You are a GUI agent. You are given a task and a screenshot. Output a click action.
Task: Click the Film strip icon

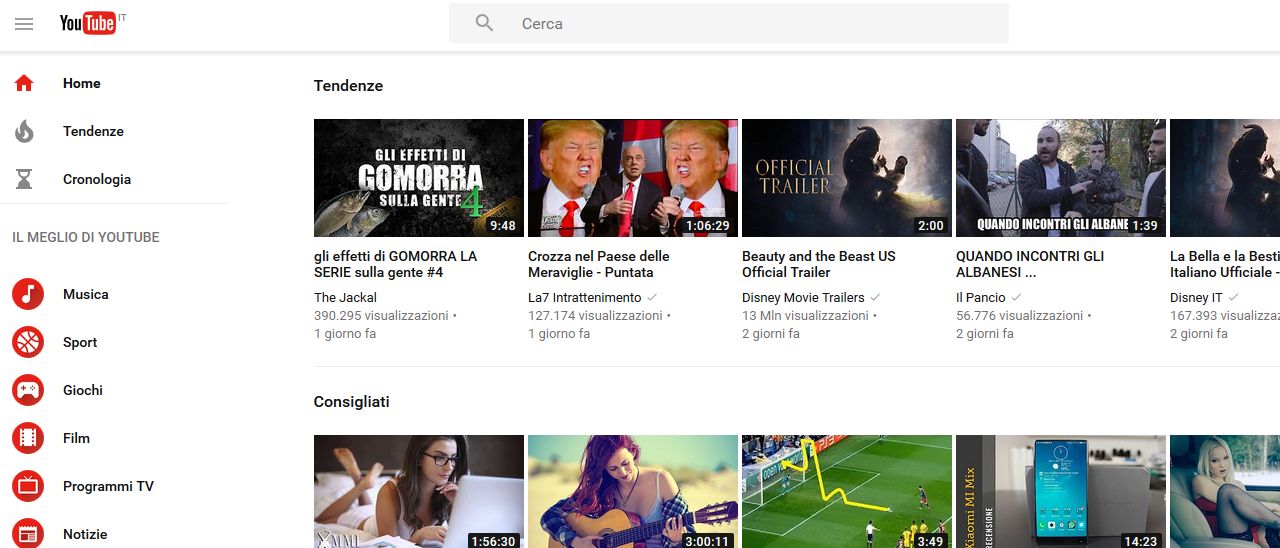(28, 438)
